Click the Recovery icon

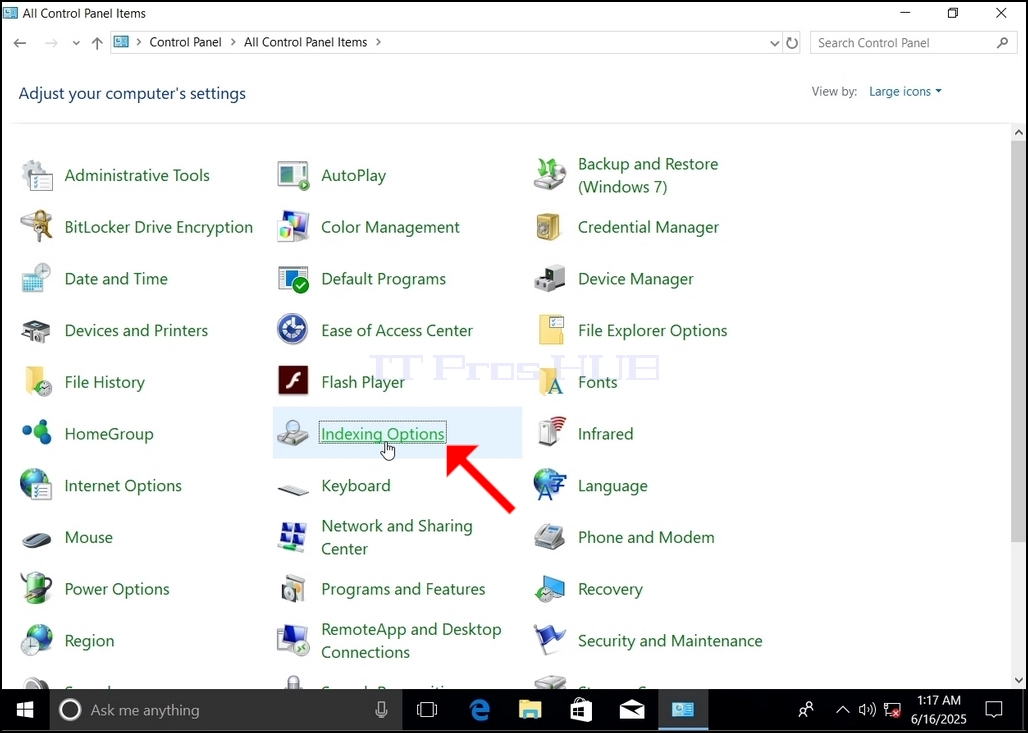549,589
